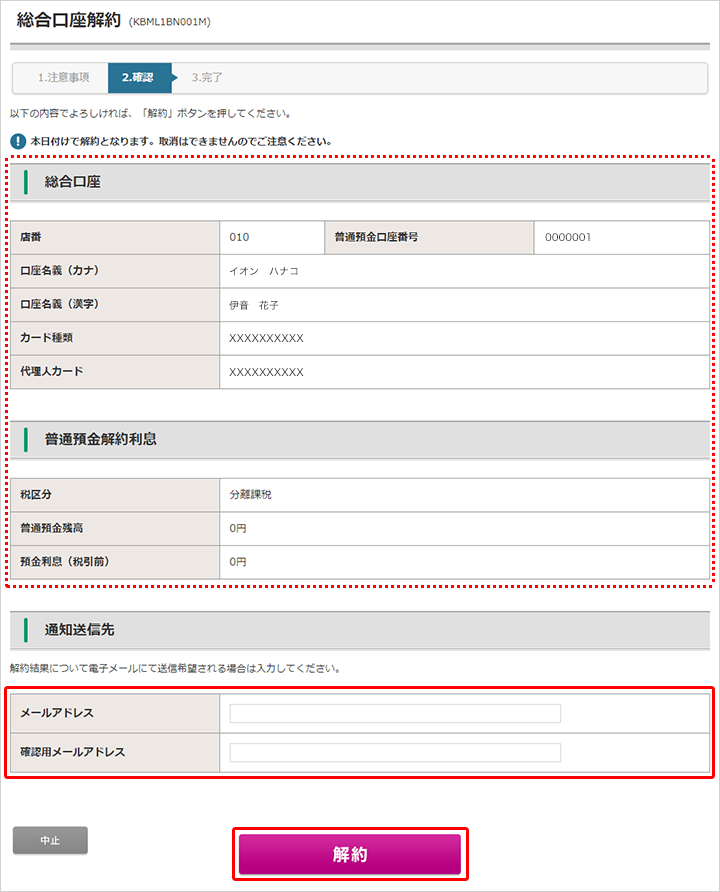The image size is (720, 892).
Task: Click the gray 中止 button
Action: click(50, 840)
